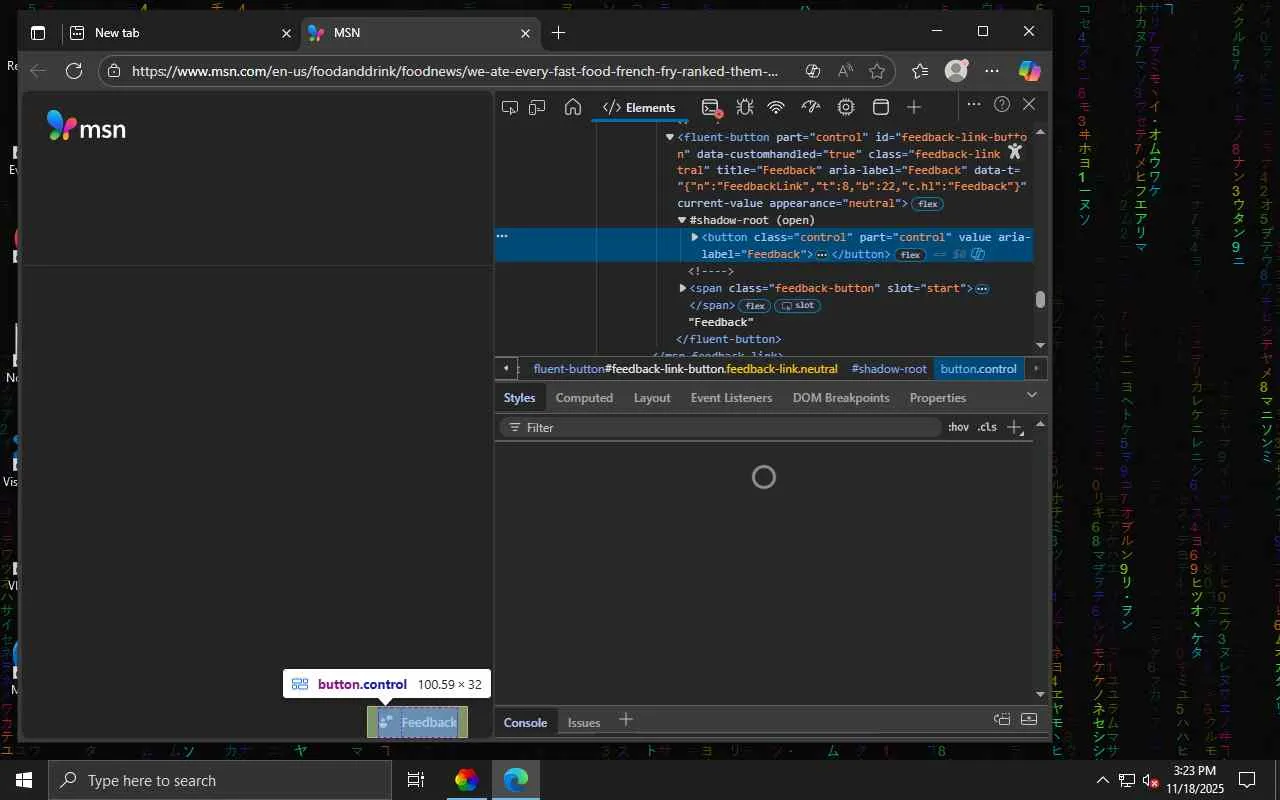Open the Network wifi icon tool
The height and width of the screenshot is (800, 1280).
pyautogui.click(x=776, y=107)
